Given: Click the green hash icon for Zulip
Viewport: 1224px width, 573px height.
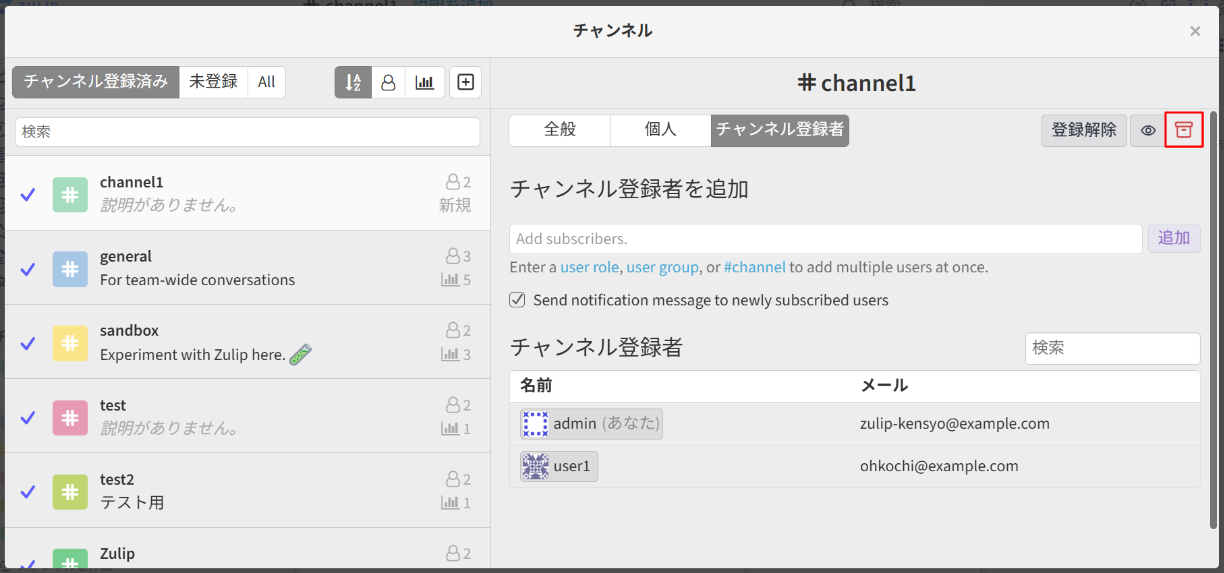Looking at the screenshot, I should coord(69,560).
